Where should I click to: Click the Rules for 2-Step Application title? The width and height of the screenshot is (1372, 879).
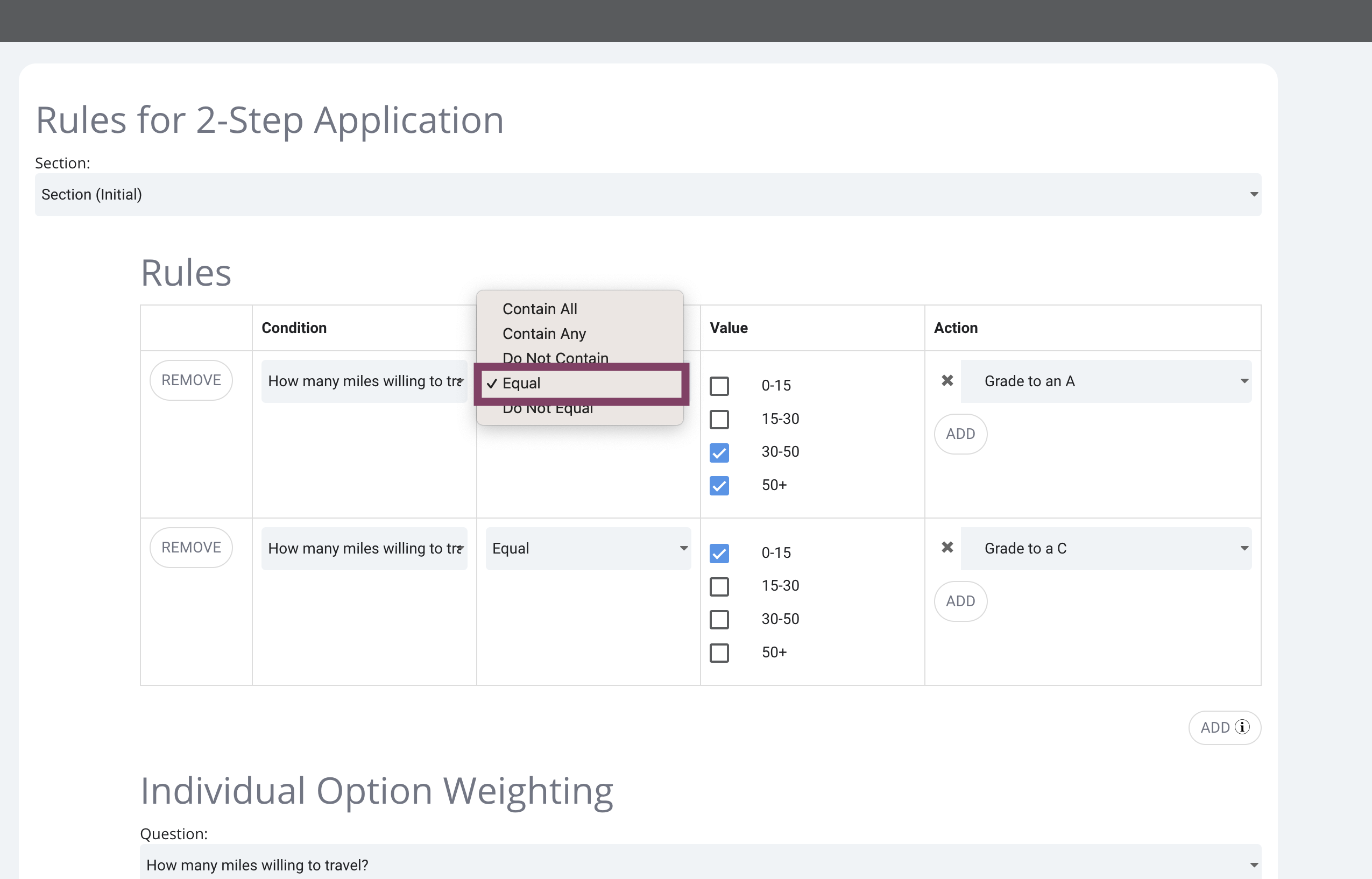(x=270, y=120)
